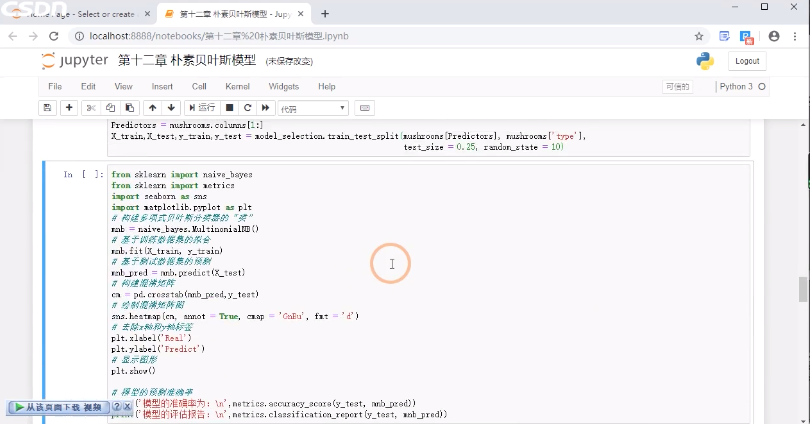810x424 pixels.
Task: Go back in browser history
Action: (13, 36)
